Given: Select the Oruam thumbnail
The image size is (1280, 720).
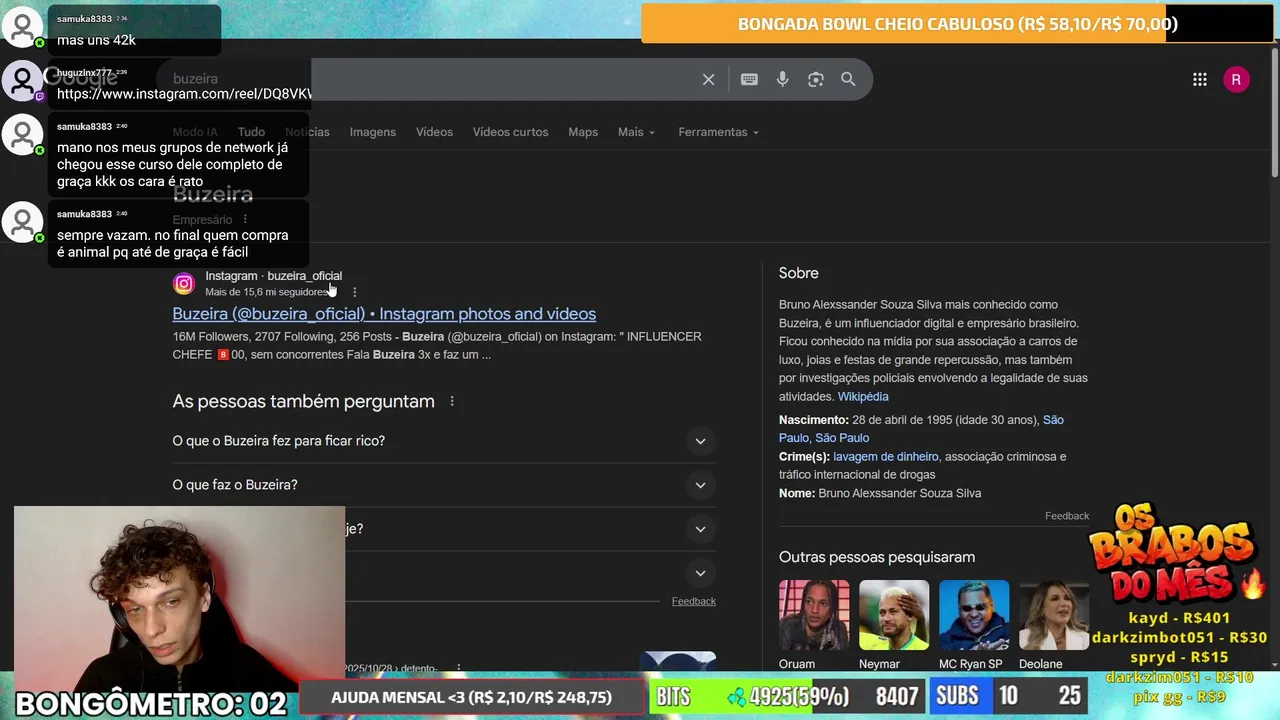Looking at the screenshot, I should tap(814, 615).
